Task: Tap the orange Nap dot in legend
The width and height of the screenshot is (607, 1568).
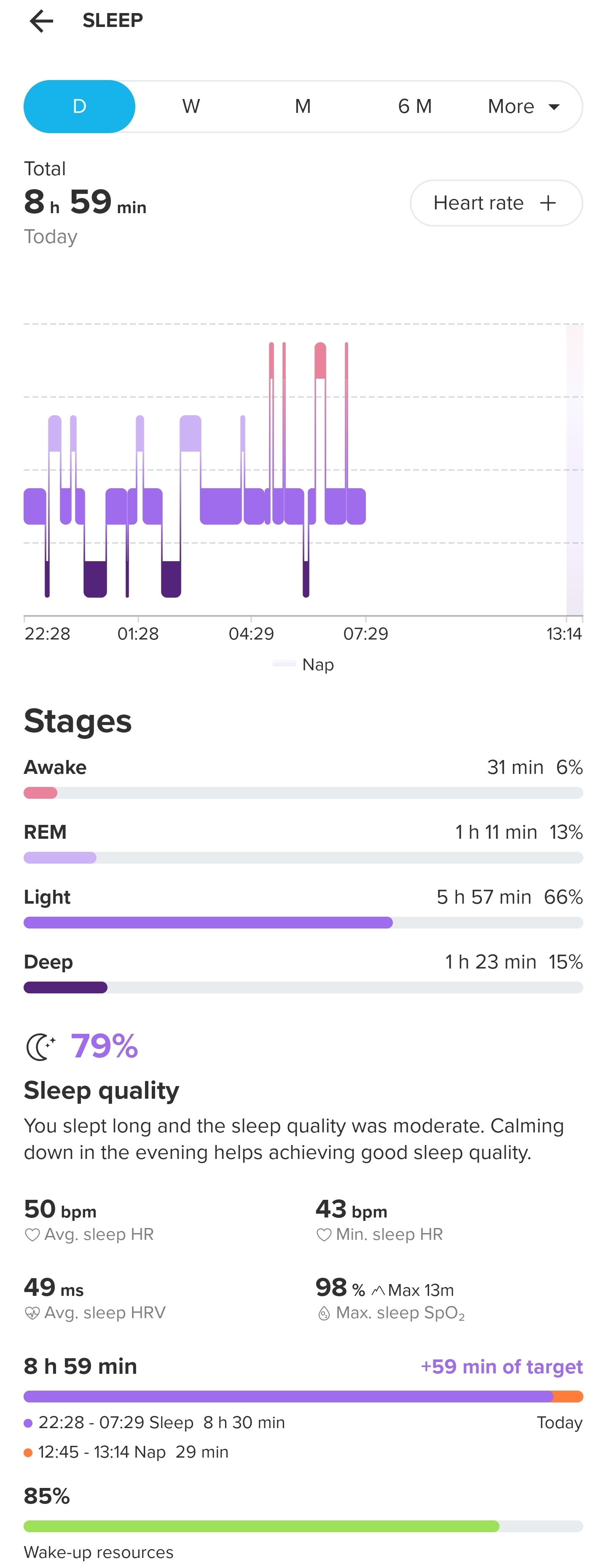Action: pyautogui.click(x=28, y=1453)
